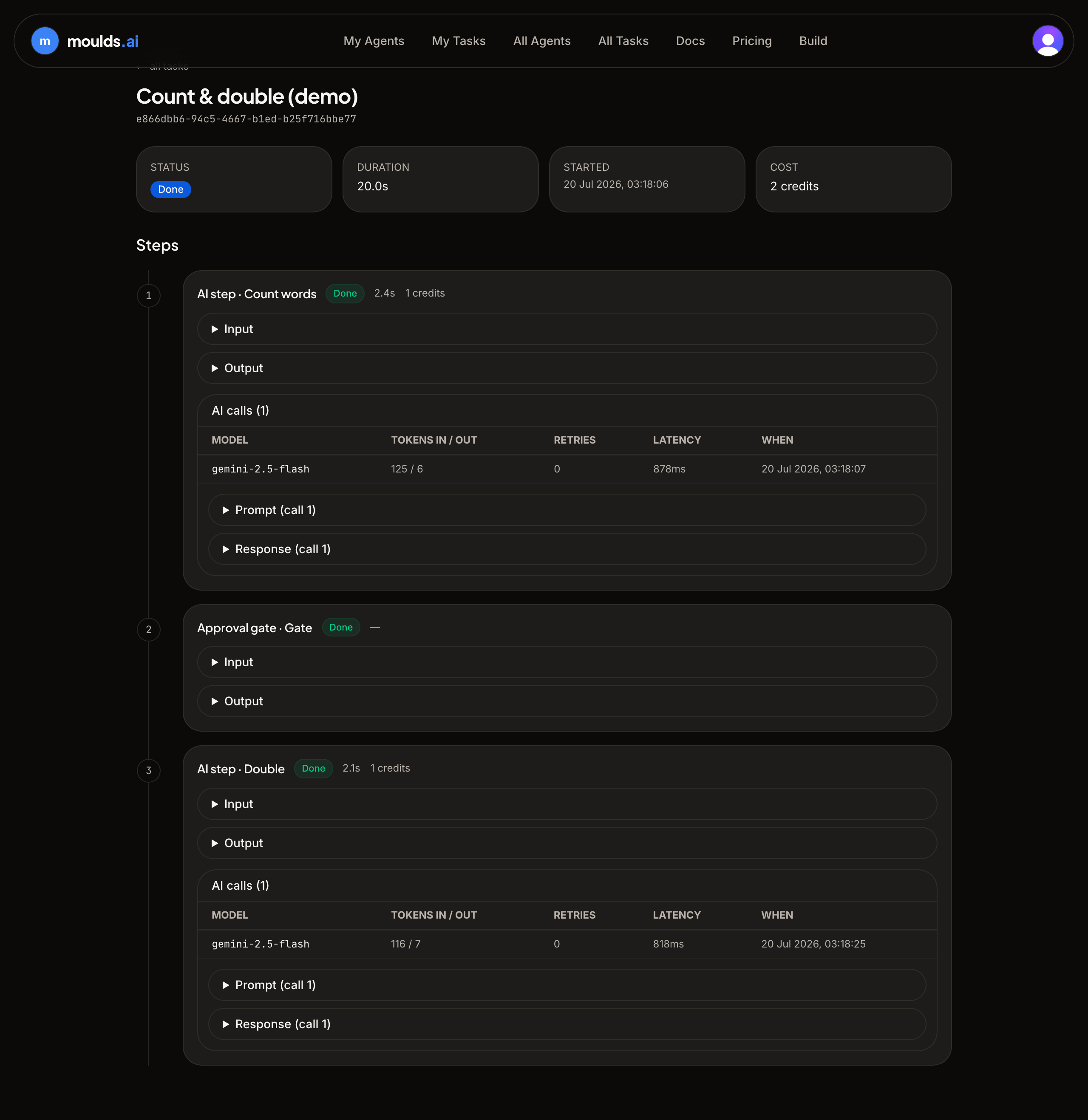Click the 20 Jul 2026, 03:18:07 cell
This screenshot has width=1088, height=1120.
pos(813,469)
